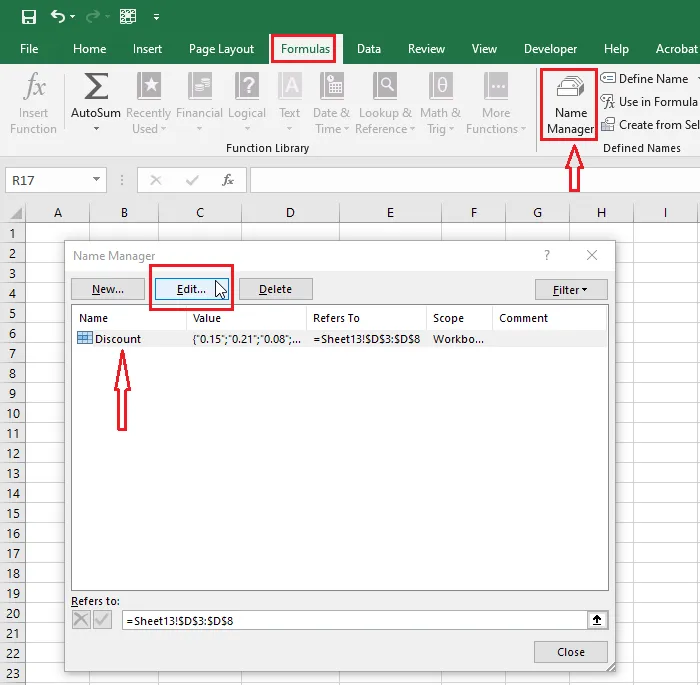Click Create from Selection option
The height and width of the screenshot is (685, 700).
(650, 125)
